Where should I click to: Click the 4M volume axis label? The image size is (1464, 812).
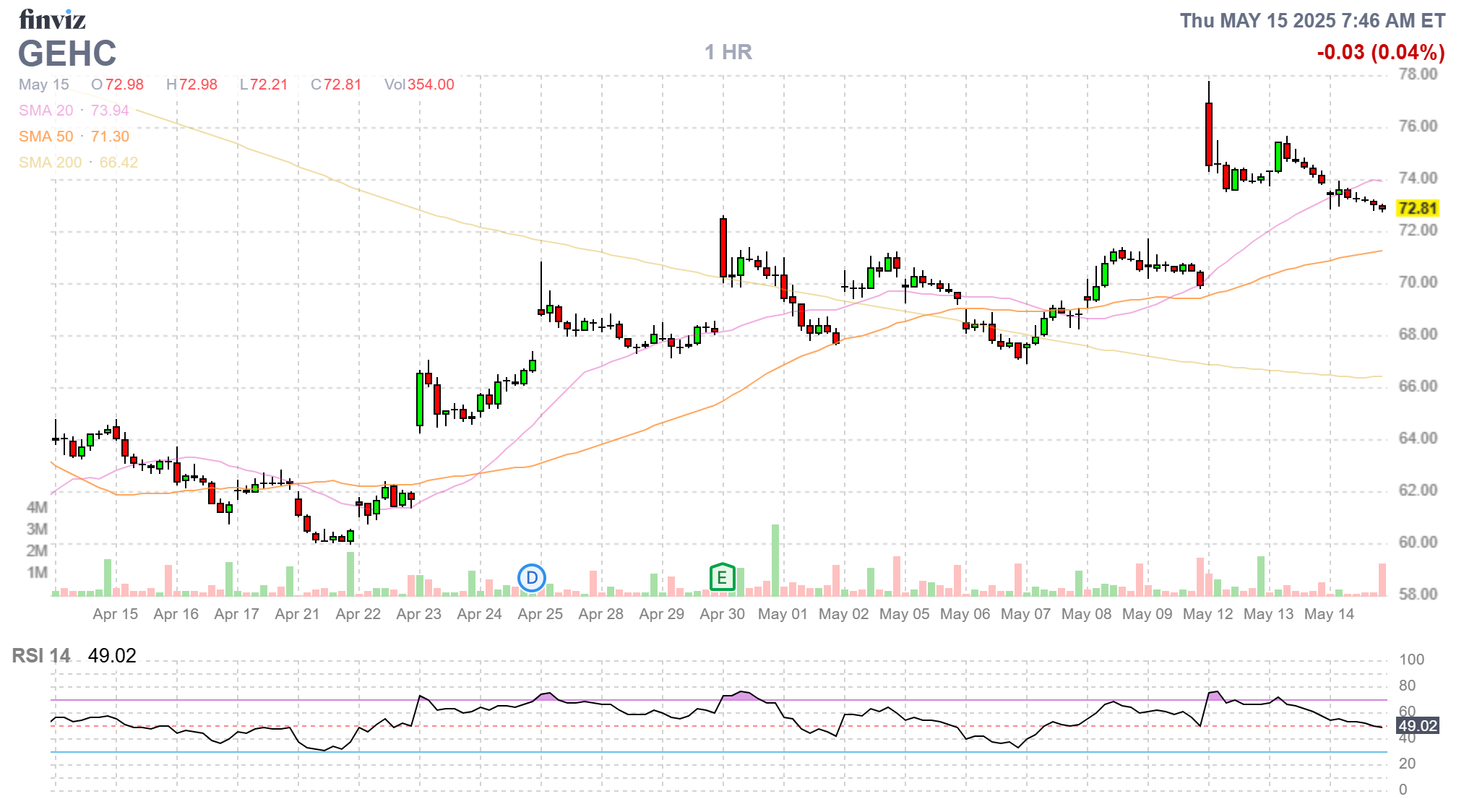click(37, 507)
